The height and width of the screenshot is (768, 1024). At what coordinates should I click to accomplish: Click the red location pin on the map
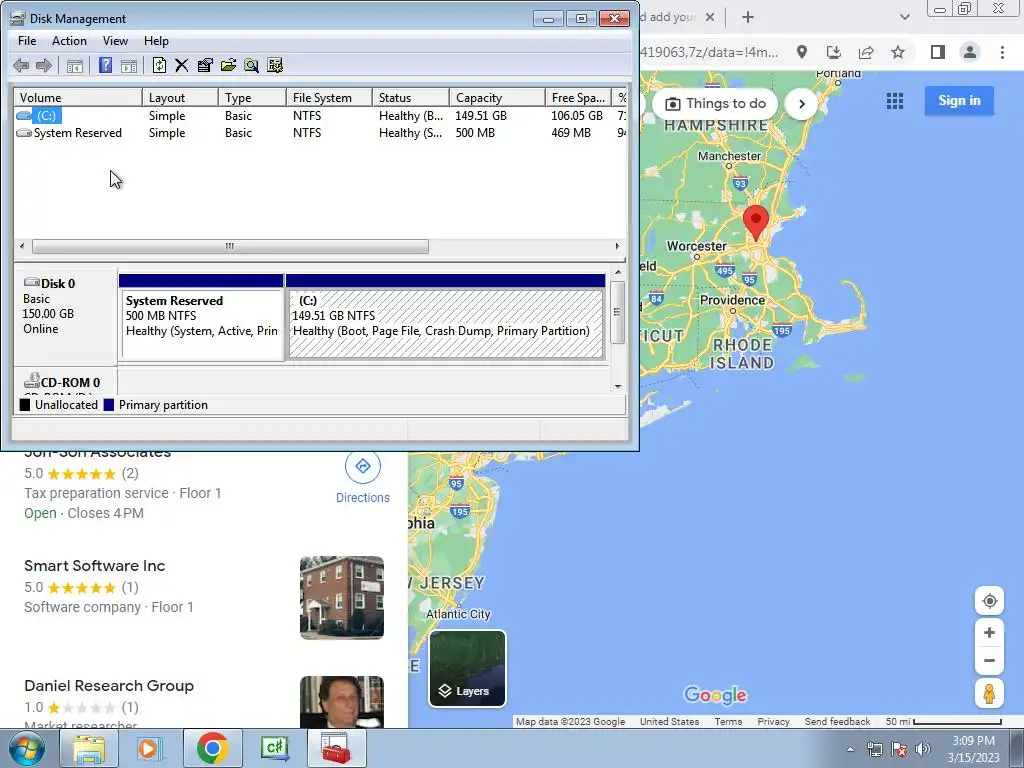pos(756,222)
